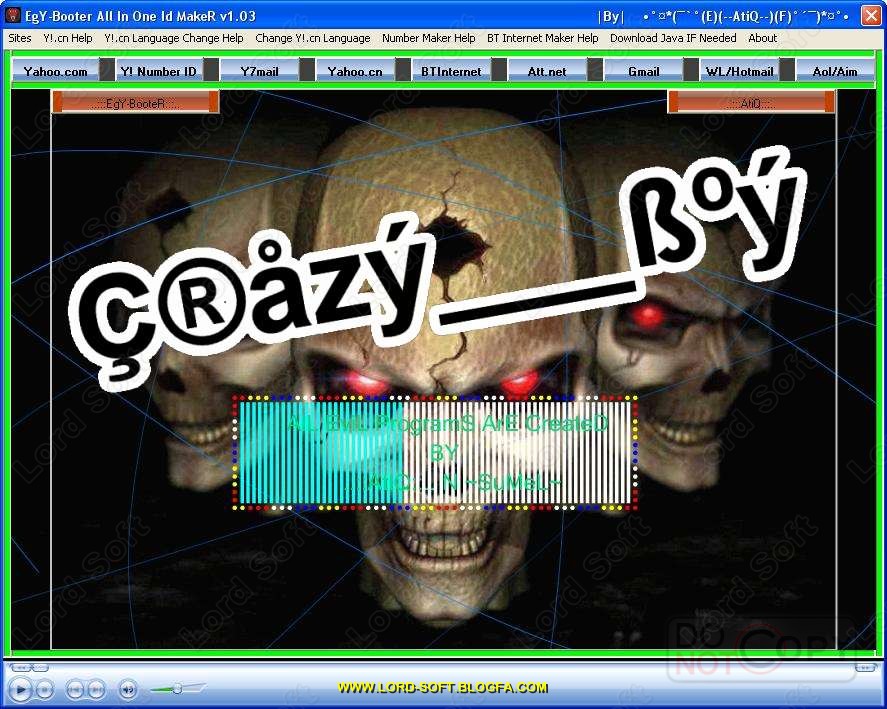Screen dimensions: 887x709
Task: Switch to the Yahoo.com tab
Action: [x=55, y=71]
